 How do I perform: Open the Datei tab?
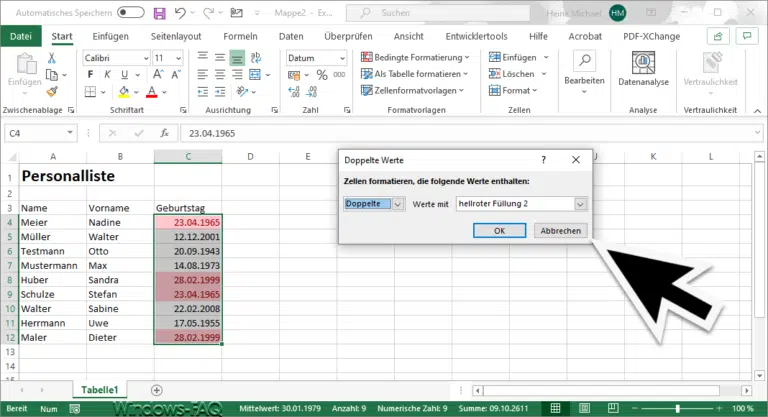click(21, 36)
